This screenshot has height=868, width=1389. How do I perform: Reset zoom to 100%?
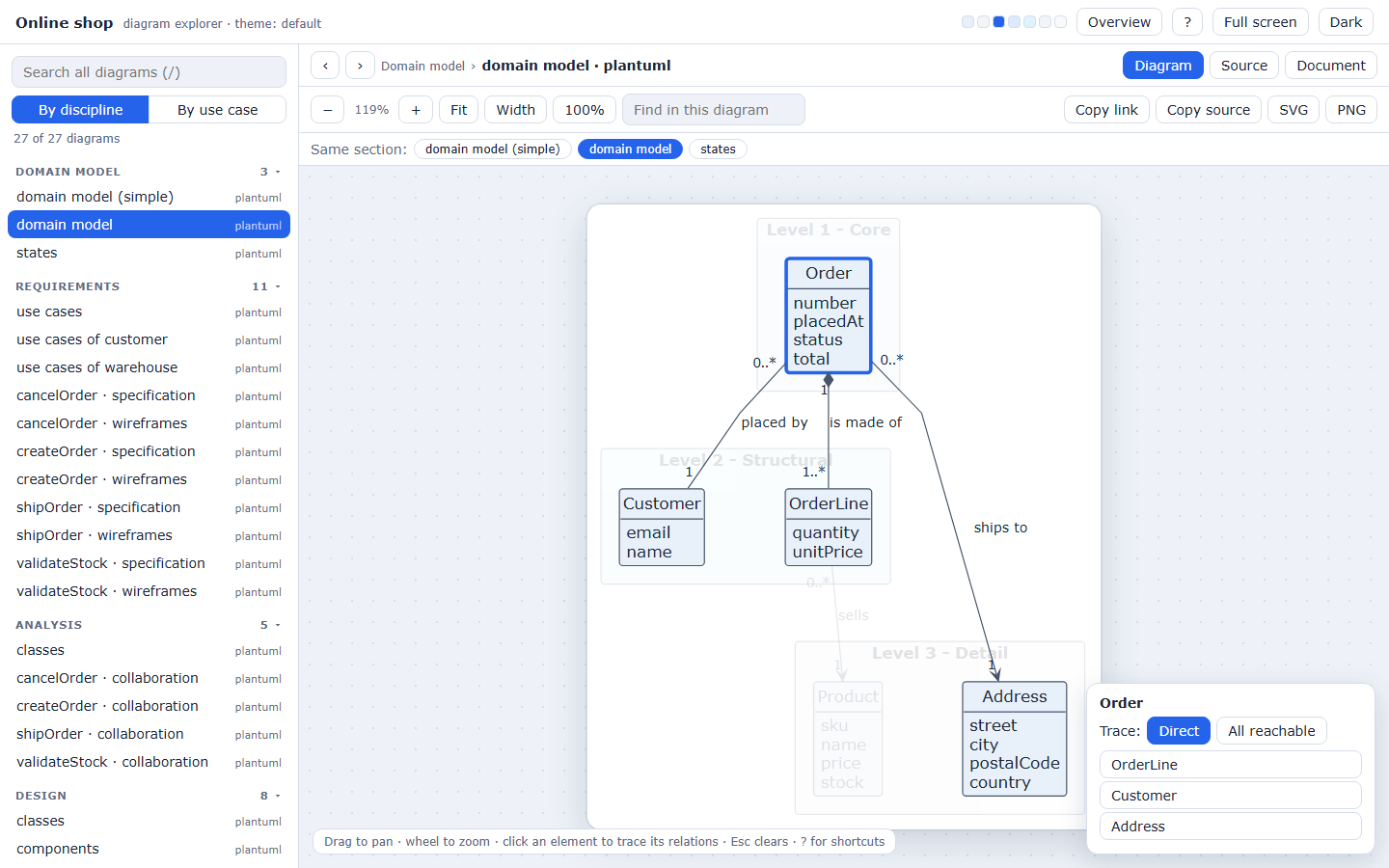click(x=585, y=110)
